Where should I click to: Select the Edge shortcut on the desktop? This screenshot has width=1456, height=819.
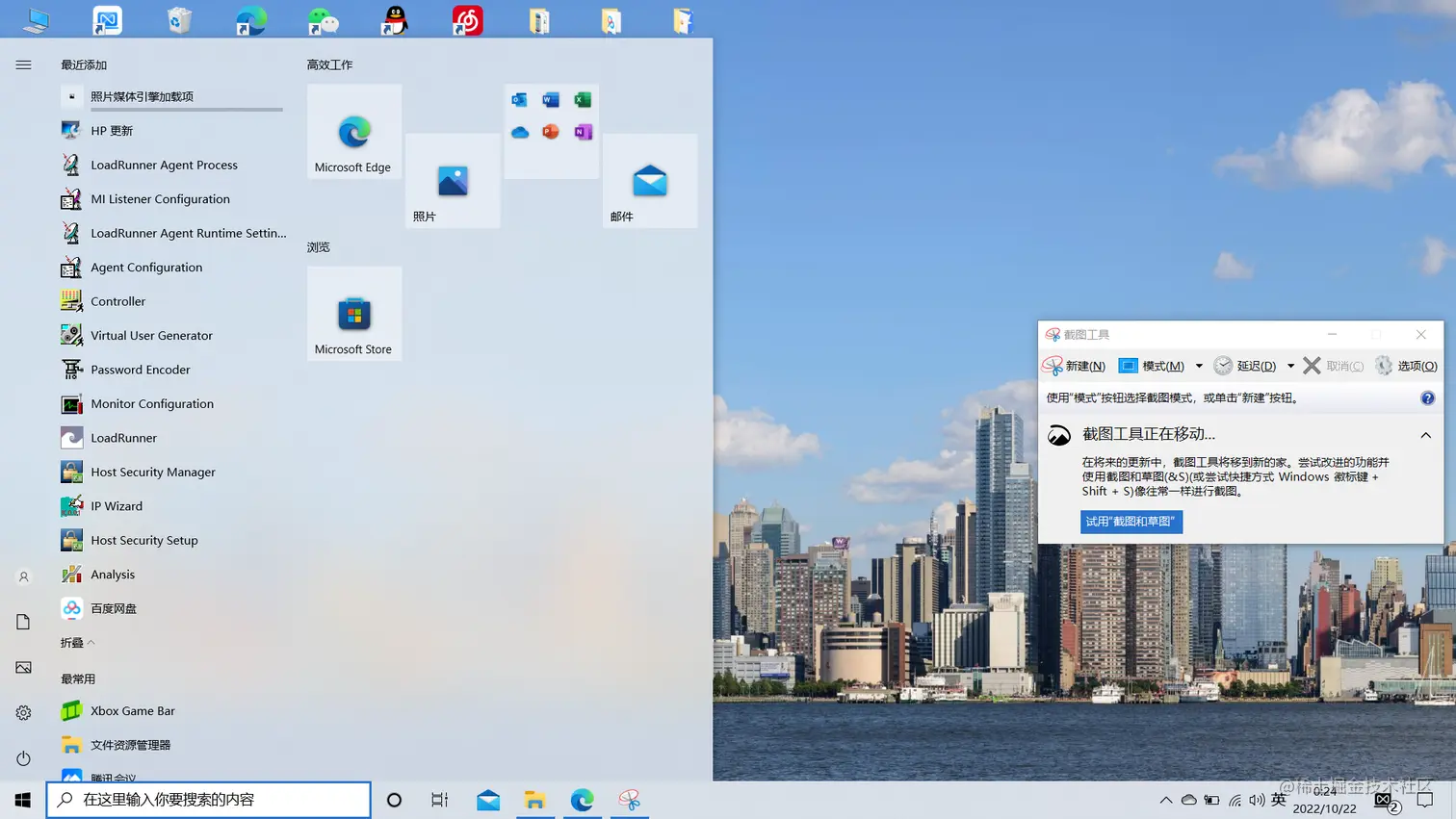point(251,20)
